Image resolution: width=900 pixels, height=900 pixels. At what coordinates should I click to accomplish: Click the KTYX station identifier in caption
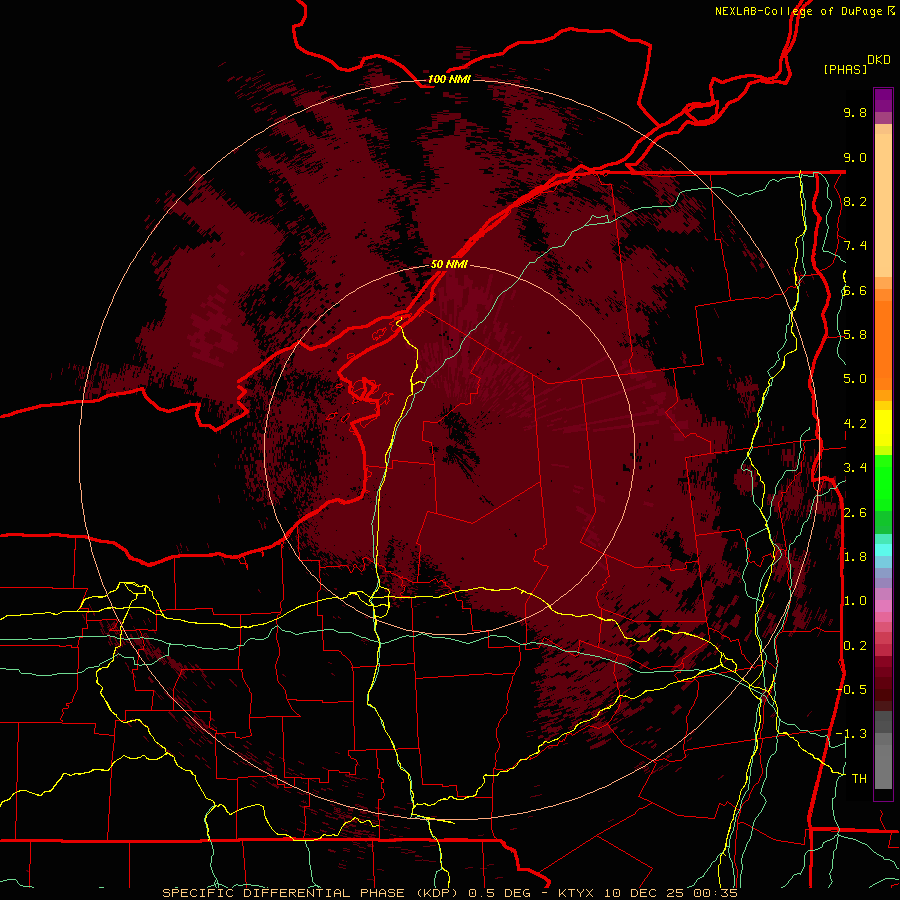point(577,893)
